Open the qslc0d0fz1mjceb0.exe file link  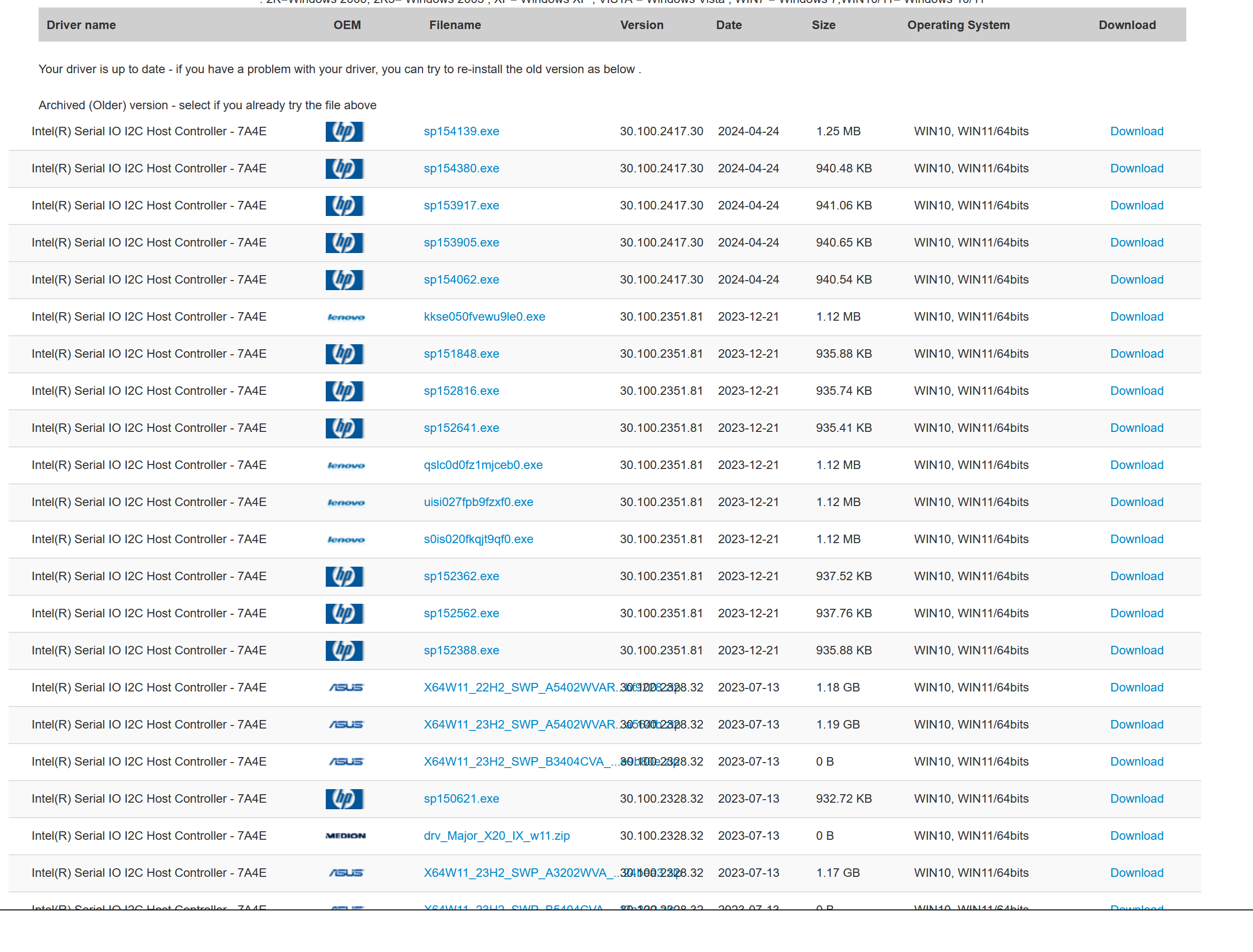point(483,465)
